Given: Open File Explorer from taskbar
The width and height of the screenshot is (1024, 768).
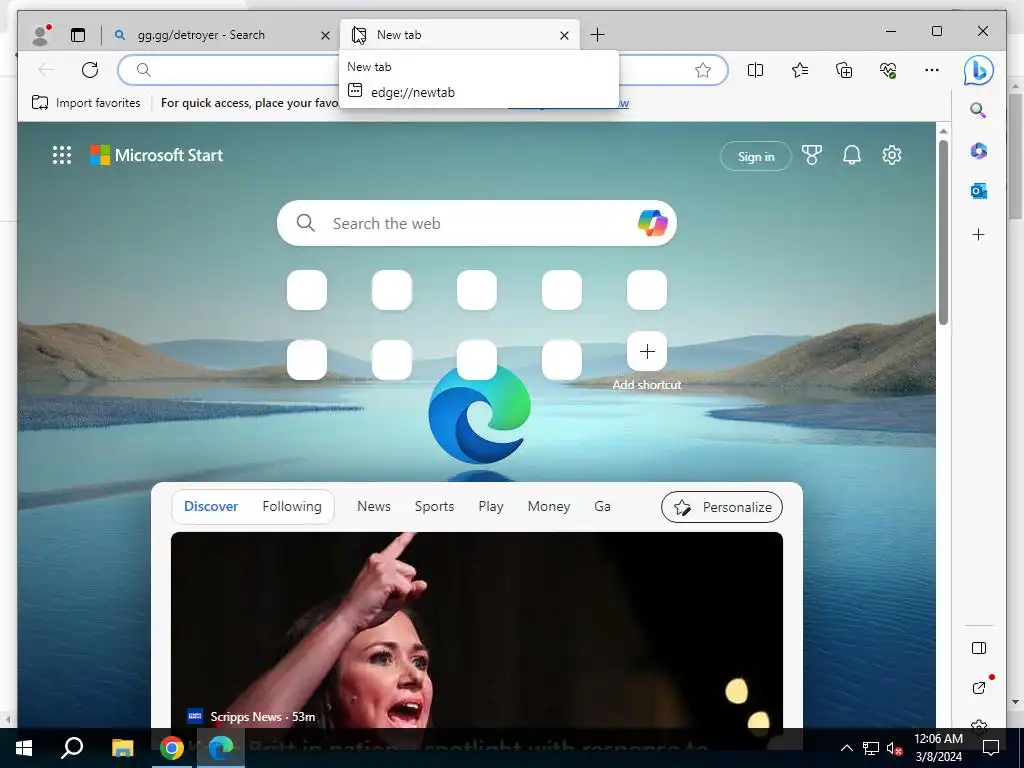Looking at the screenshot, I should click(122, 748).
